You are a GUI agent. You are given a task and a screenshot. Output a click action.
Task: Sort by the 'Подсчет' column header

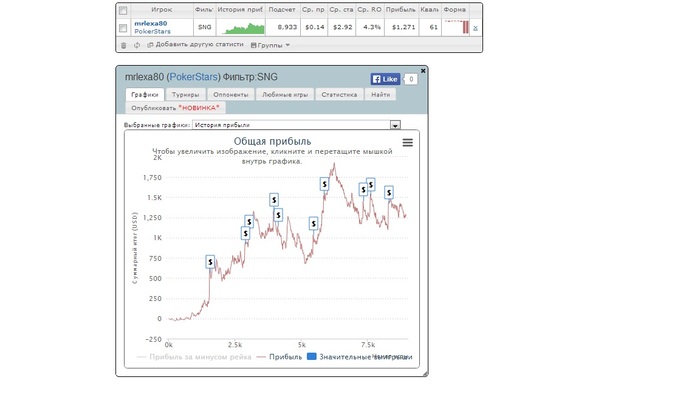[282, 10]
